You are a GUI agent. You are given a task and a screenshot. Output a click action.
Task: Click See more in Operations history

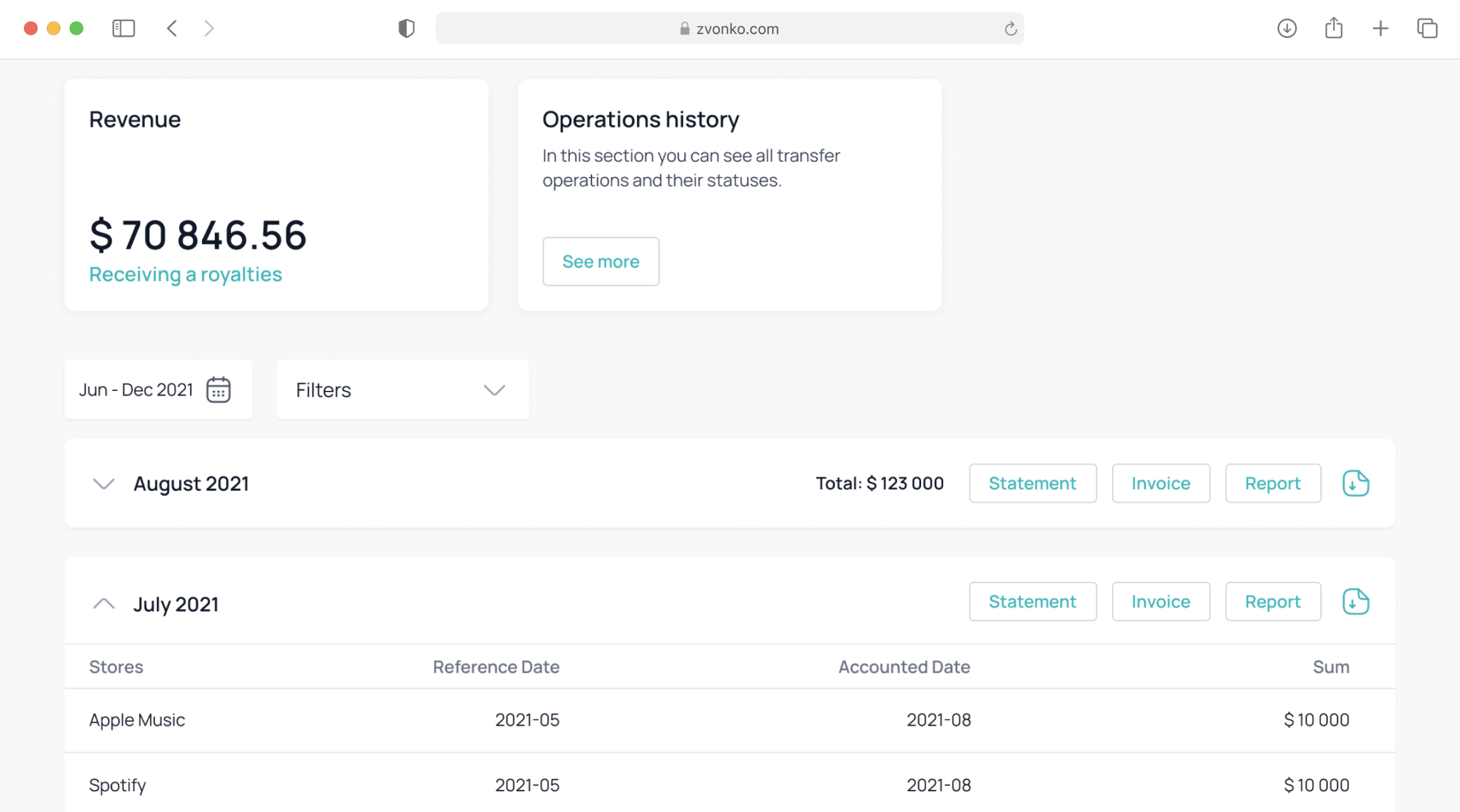click(600, 261)
